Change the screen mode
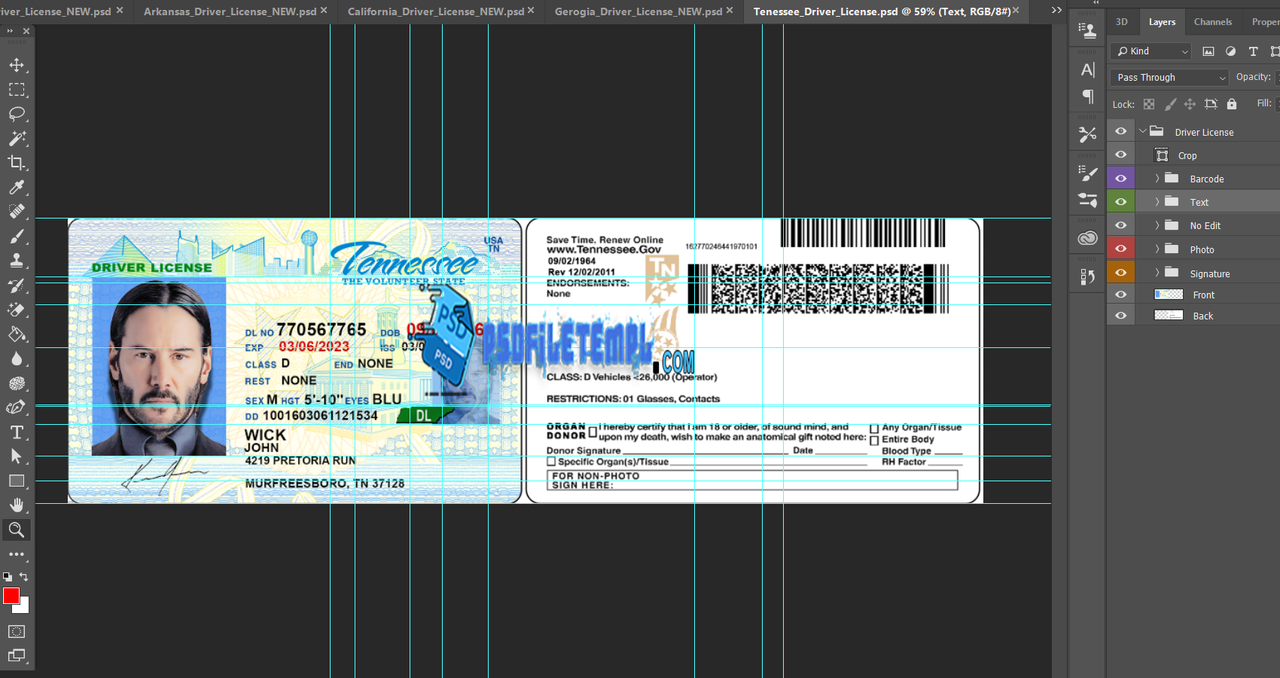 coord(17,656)
